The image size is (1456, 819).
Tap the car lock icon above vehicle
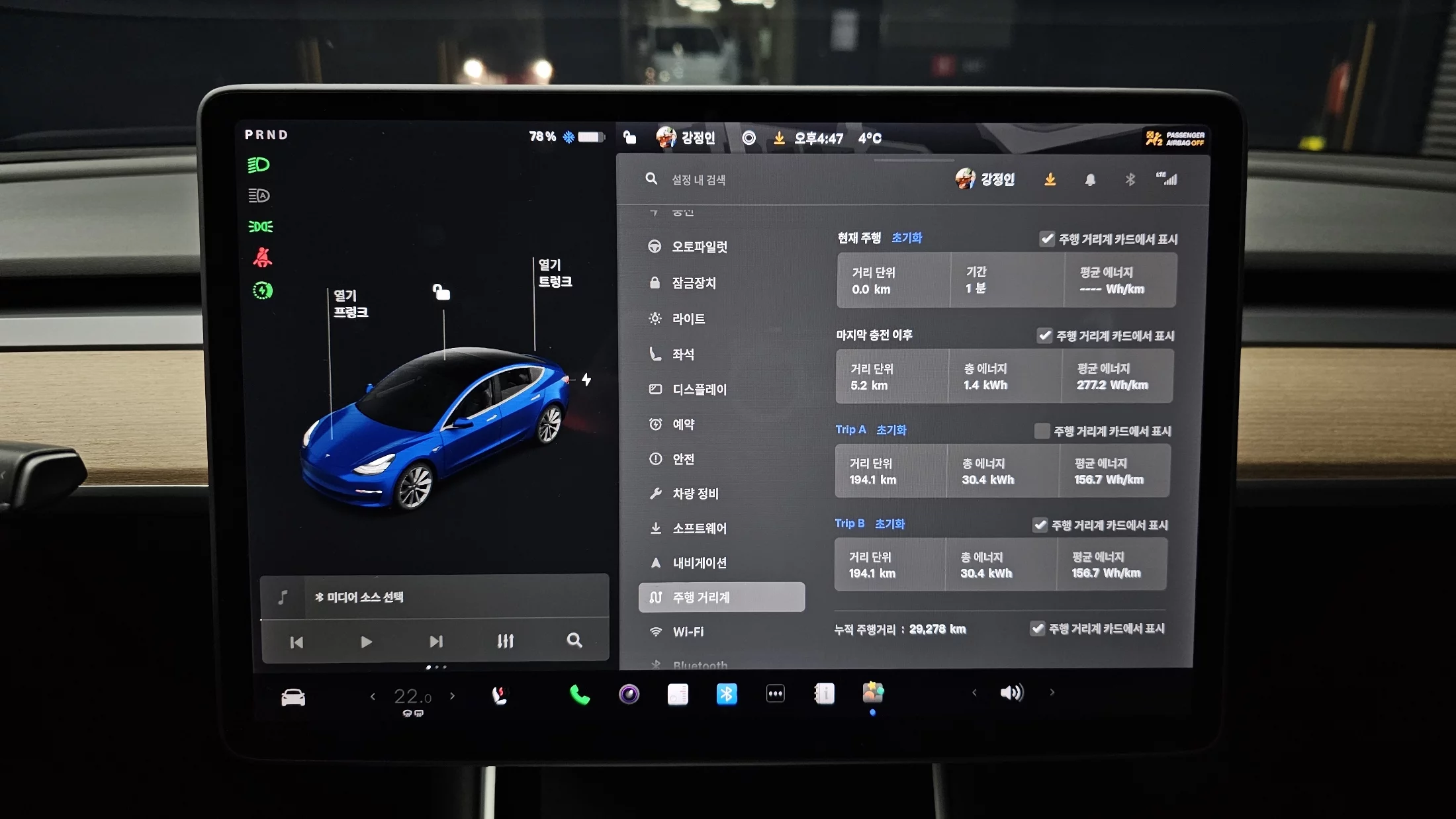coord(441,292)
